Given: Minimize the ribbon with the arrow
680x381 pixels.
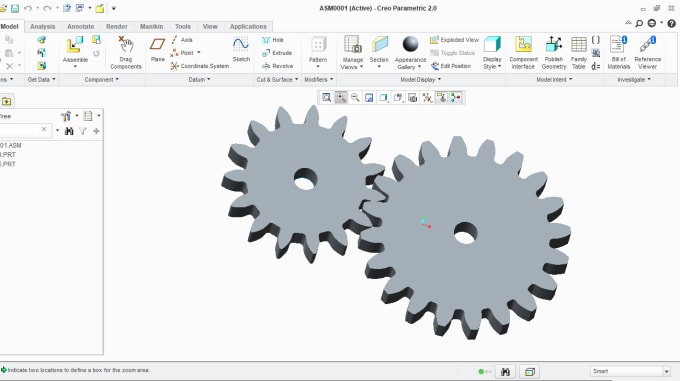Looking at the screenshot, I should (x=628, y=23).
